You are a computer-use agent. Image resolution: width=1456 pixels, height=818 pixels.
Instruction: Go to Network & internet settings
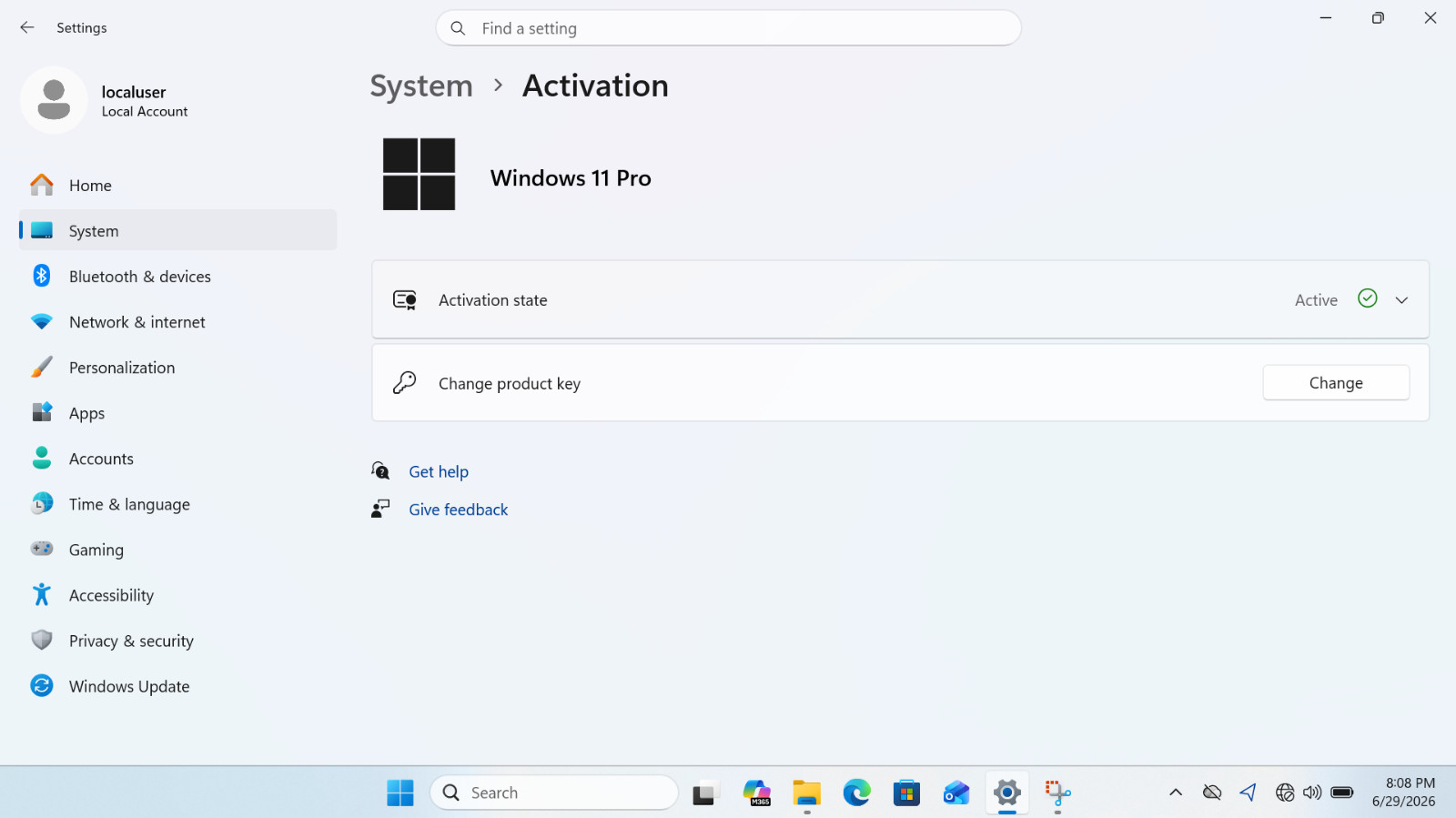click(178, 322)
